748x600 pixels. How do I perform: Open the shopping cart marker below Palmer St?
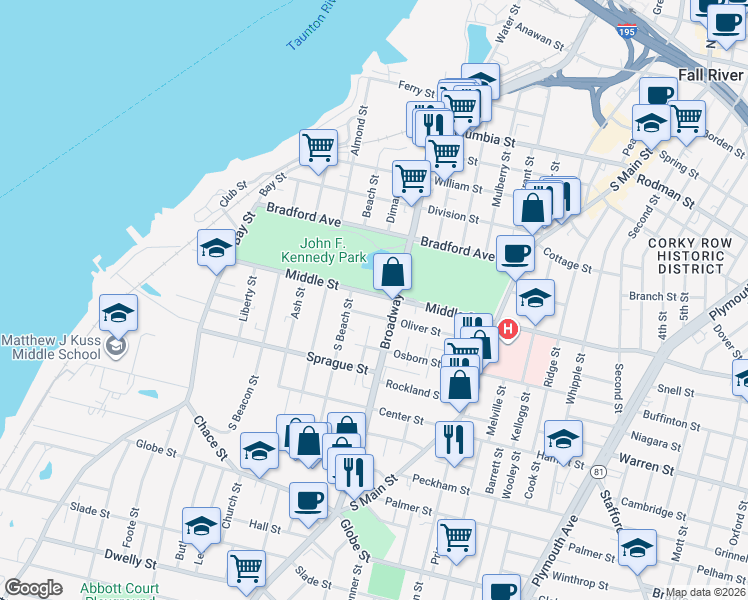[456, 538]
